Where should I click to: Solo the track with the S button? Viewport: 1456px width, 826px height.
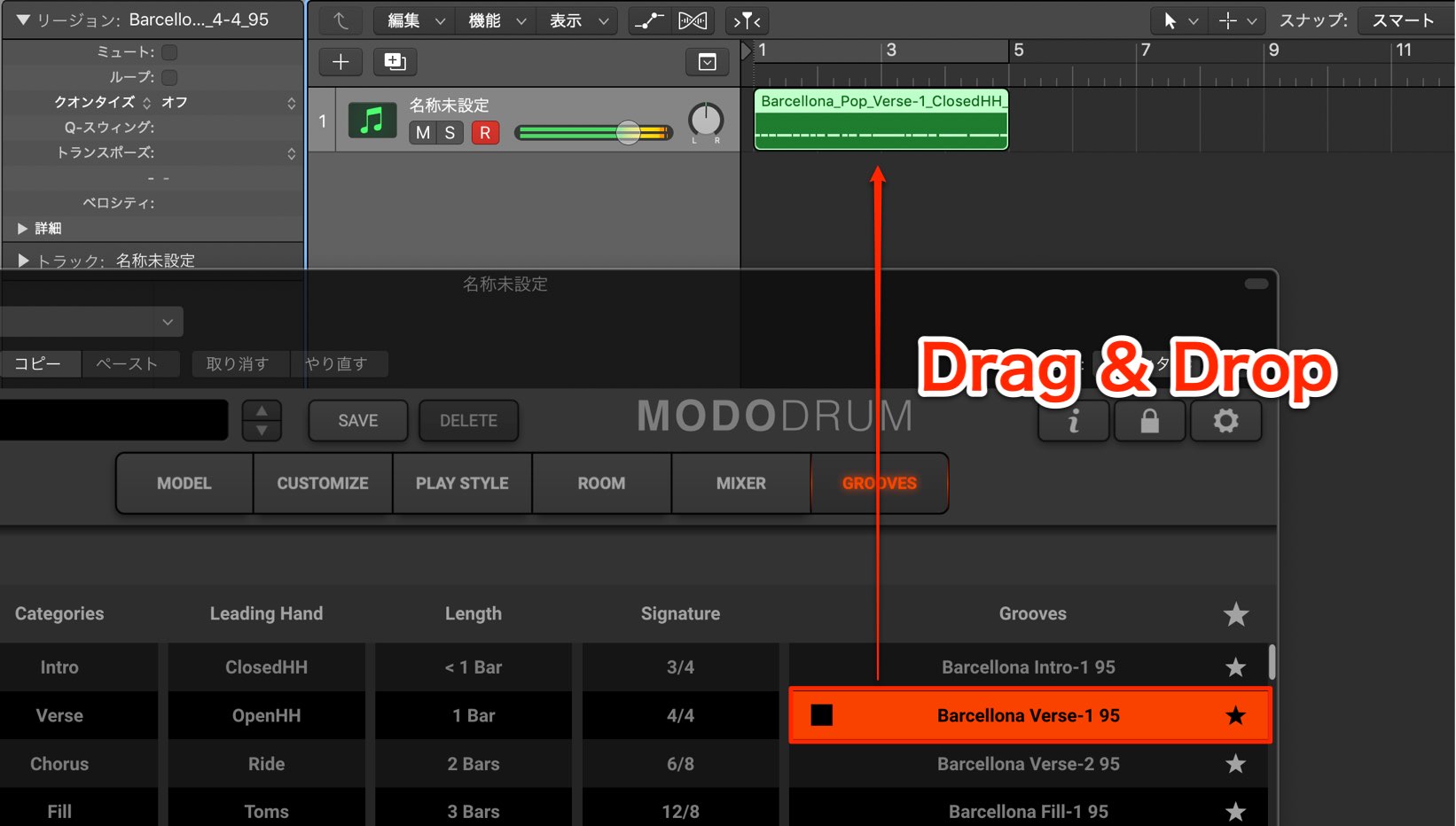pyautogui.click(x=450, y=133)
